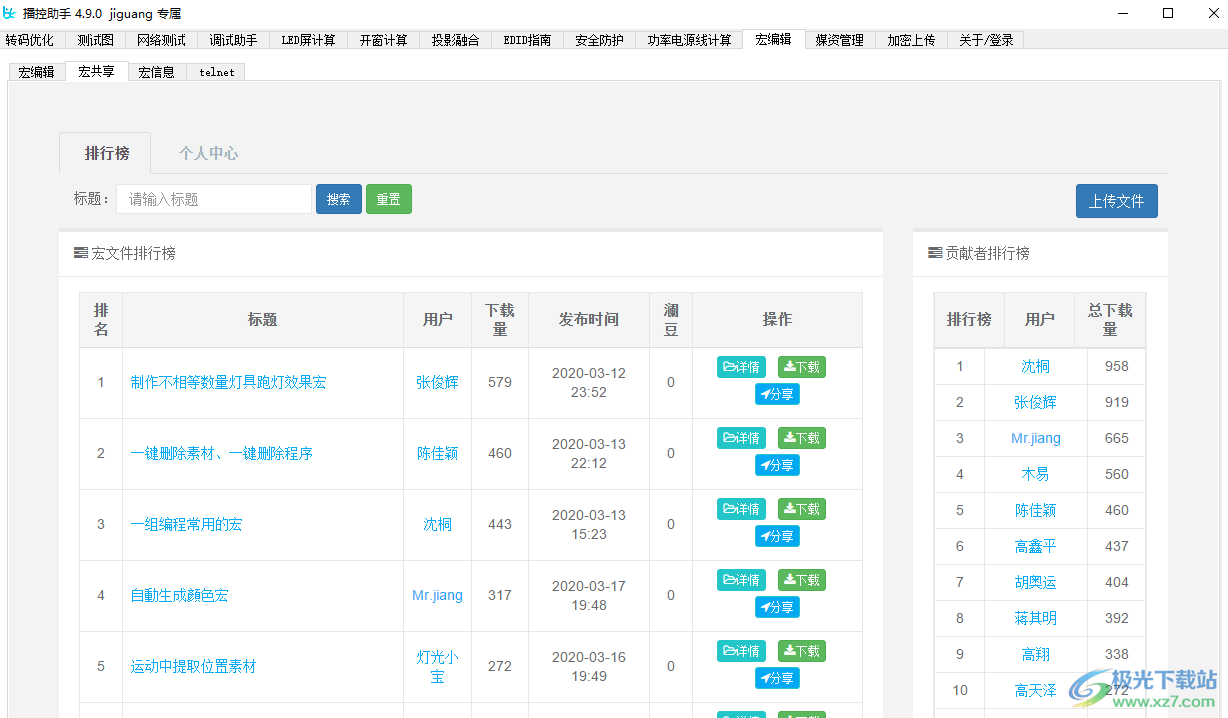Download the rank 5 macro file
Viewport: 1228px width, 718px height.
pyautogui.click(x=801, y=651)
